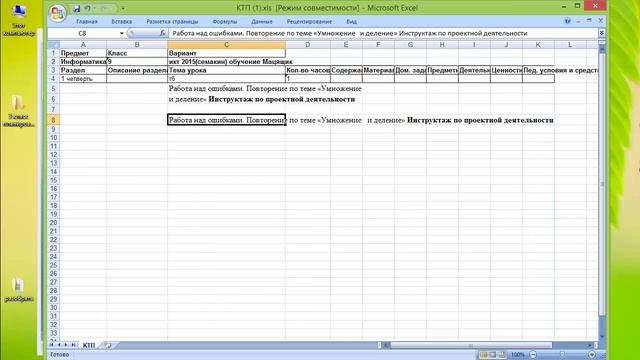Go to last sheet with tab navigation arrow
Screen dimensions: 640x360
[73, 345]
